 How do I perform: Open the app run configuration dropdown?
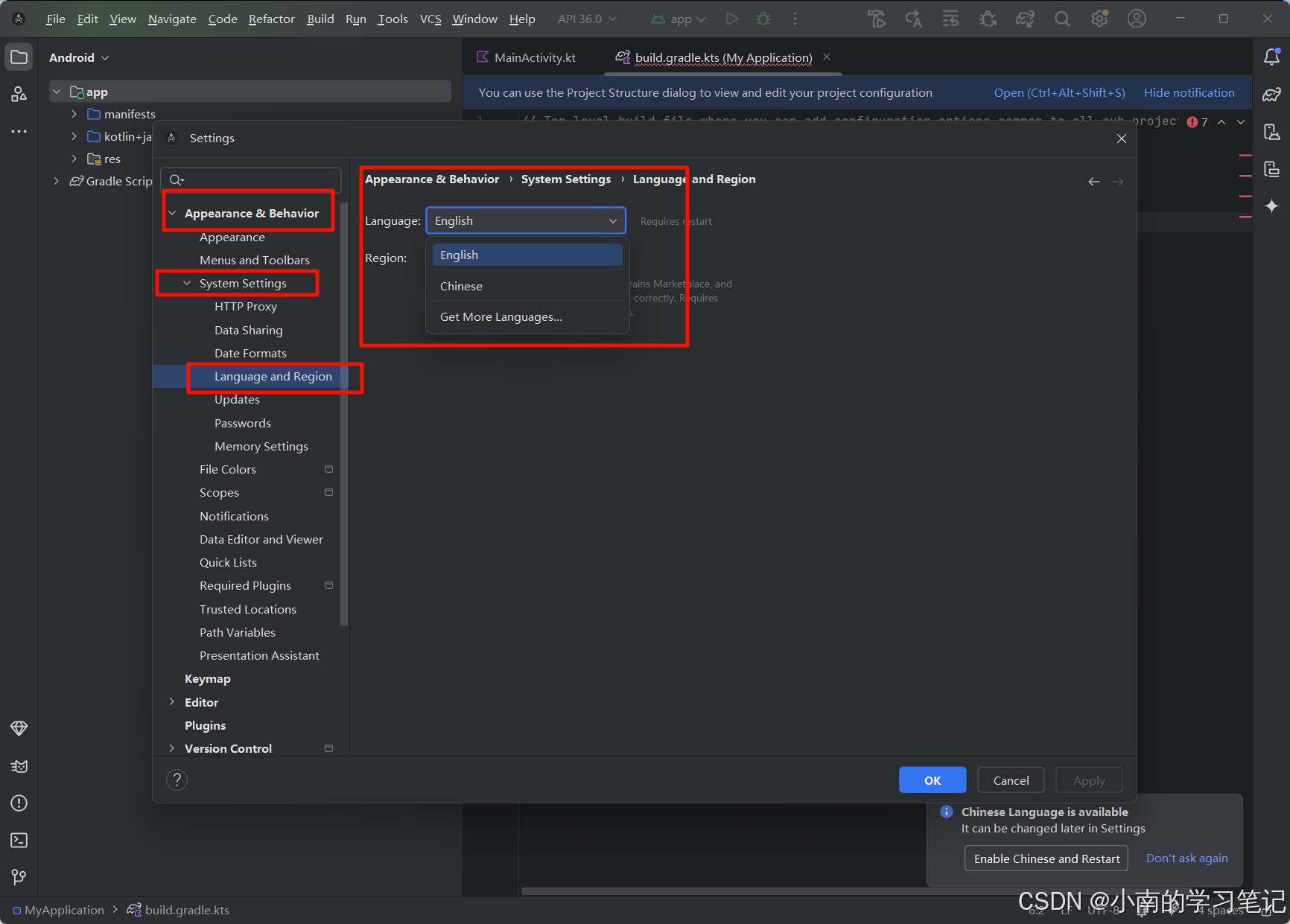tap(678, 19)
